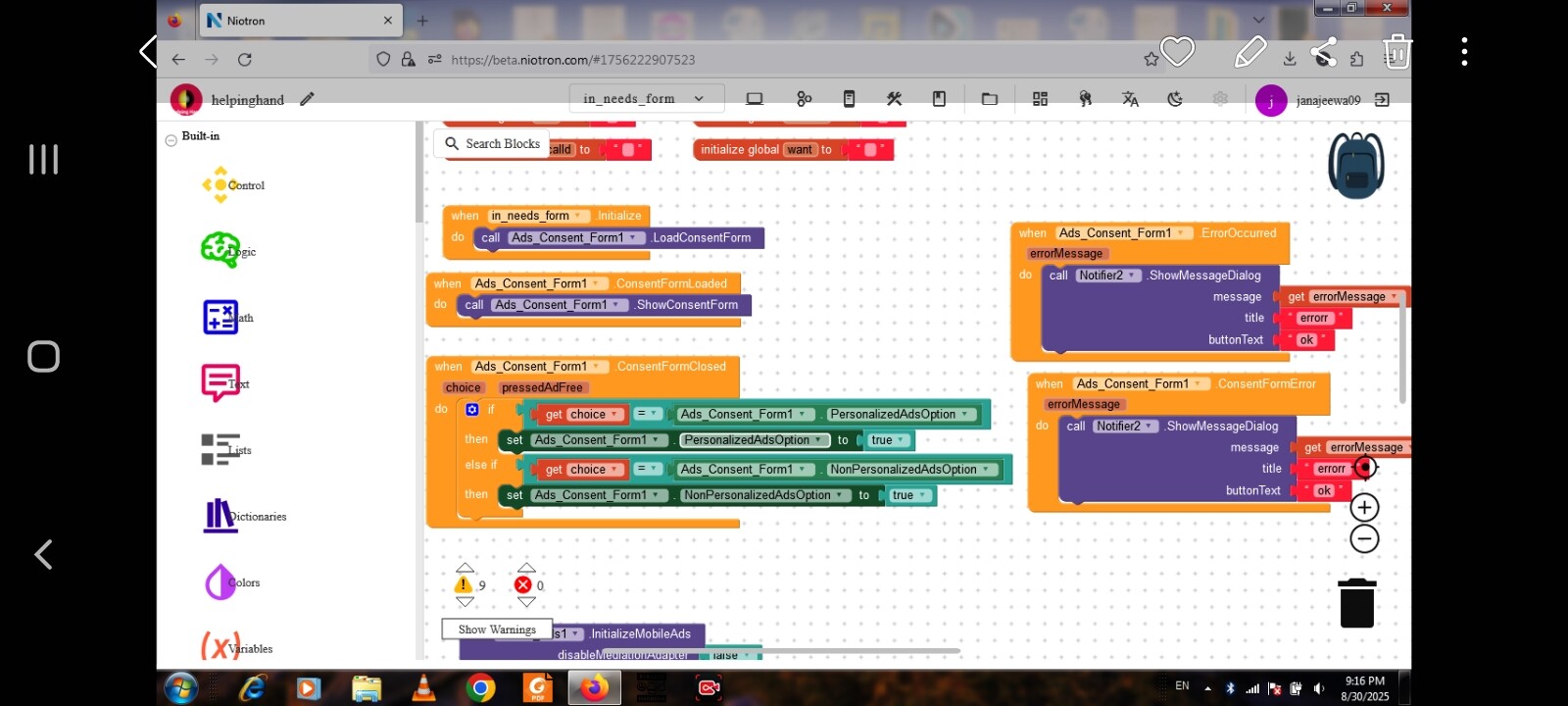Click the Search Blocks button
This screenshot has width=1568, height=706.
tap(492, 144)
